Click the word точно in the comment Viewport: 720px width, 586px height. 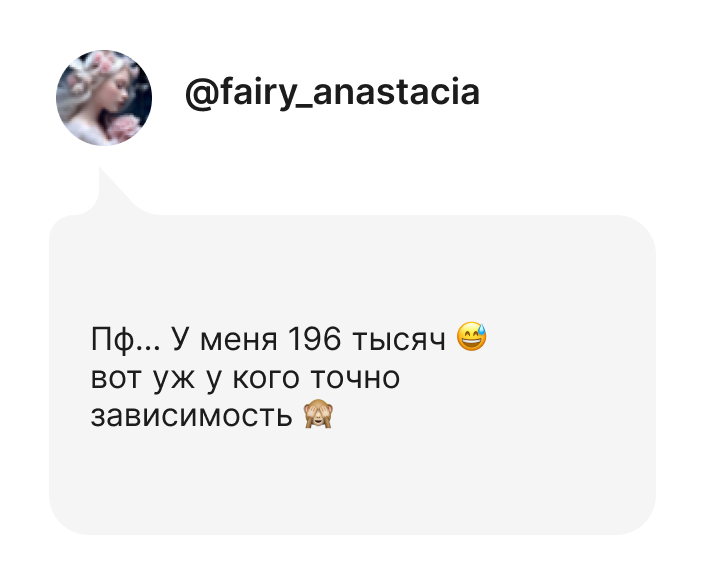(355, 378)
